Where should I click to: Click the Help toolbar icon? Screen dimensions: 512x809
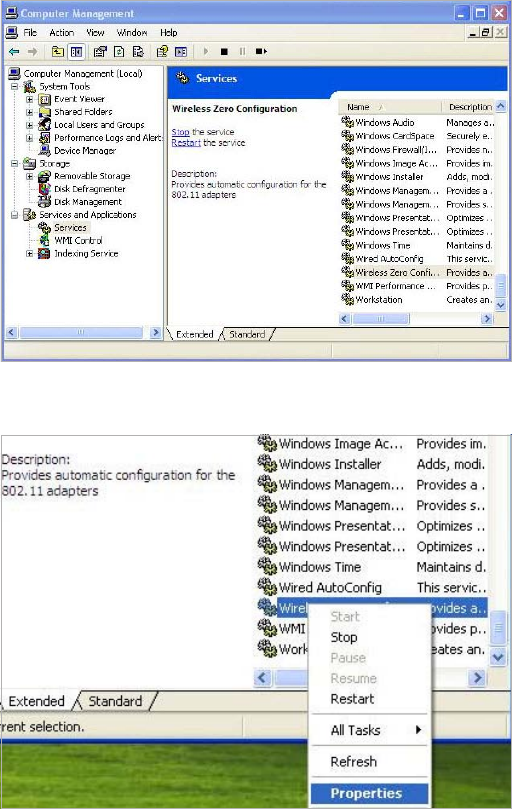pyautogui.click(x=162, y=52)
